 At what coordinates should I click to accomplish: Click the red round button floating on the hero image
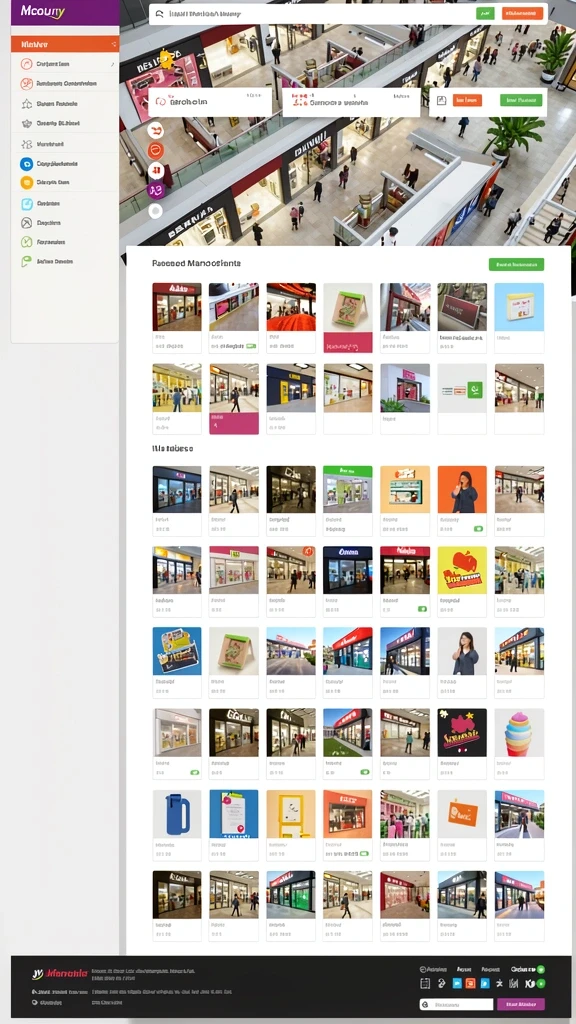tap(155, 151)
